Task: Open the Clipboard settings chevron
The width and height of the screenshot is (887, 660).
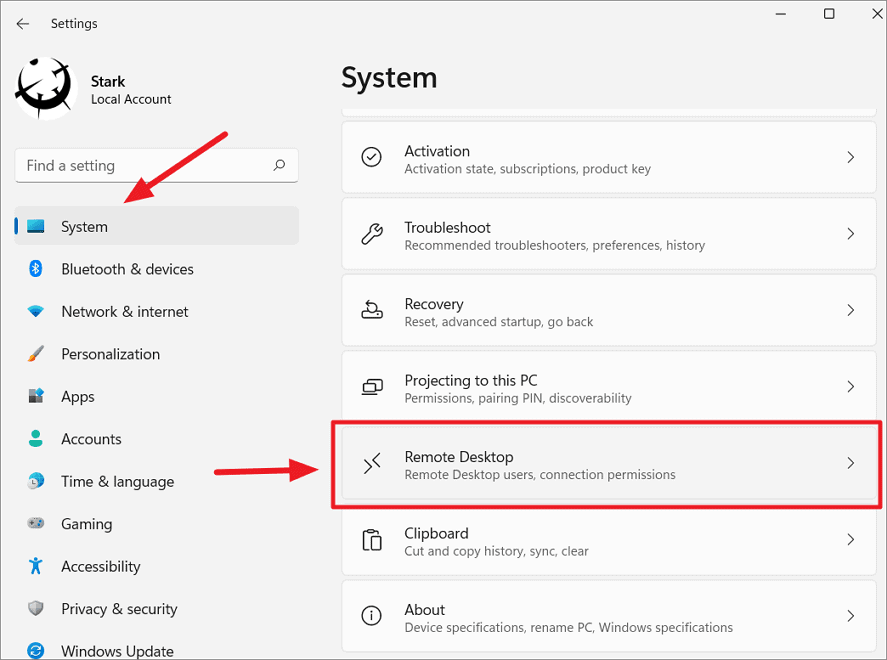Action: click(x=850, y=540)
